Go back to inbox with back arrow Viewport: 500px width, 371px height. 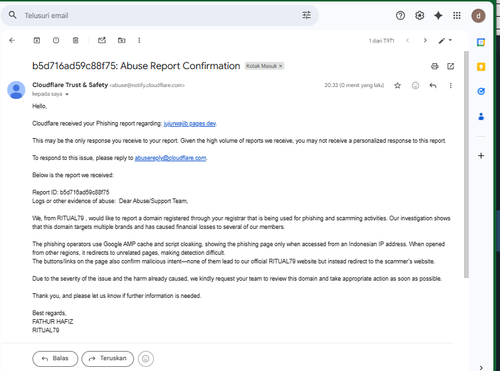click(x=12, y=40)
